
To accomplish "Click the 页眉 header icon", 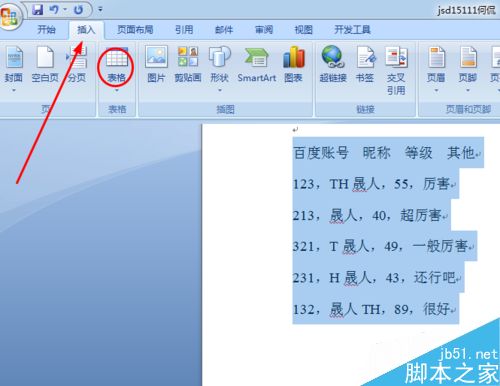I will (436, 57).
